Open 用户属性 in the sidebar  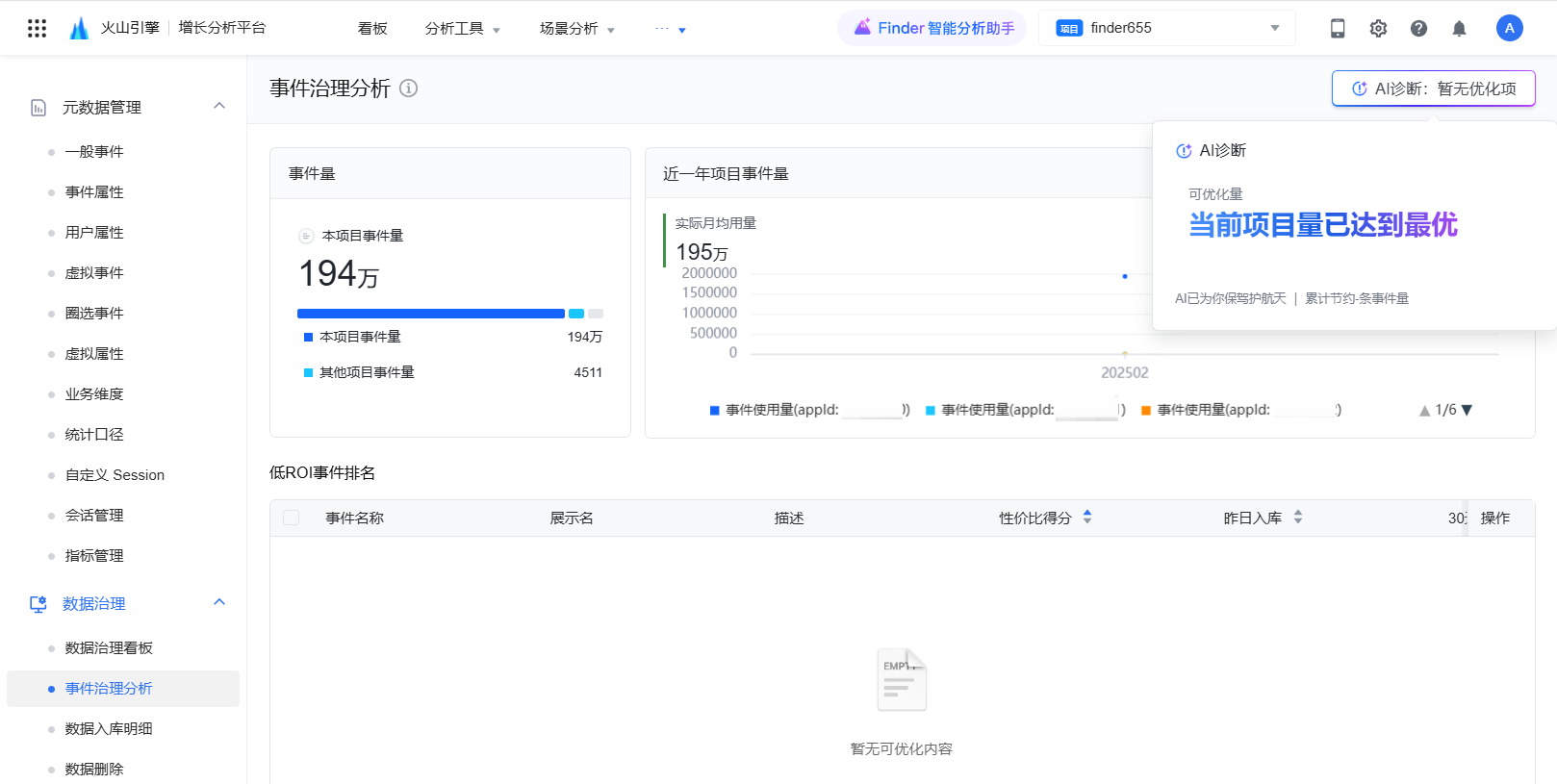[94, 233]
